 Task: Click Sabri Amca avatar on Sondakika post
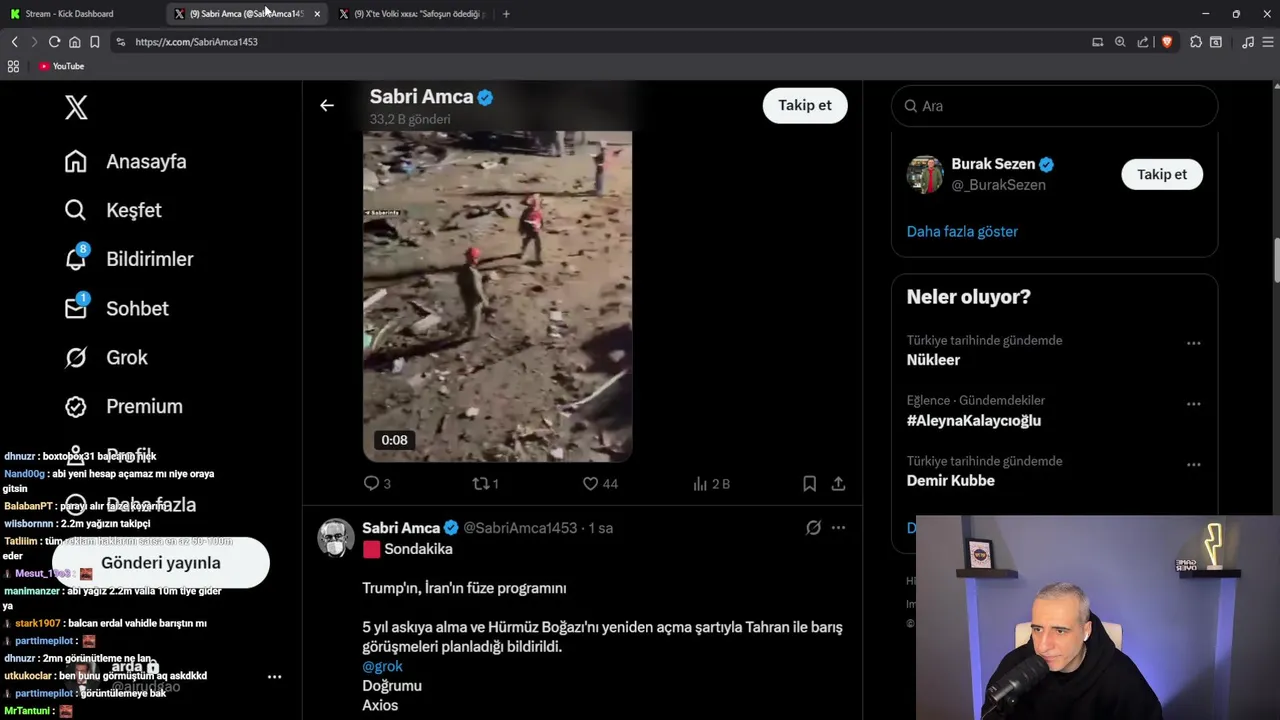(x=335, y=537)
